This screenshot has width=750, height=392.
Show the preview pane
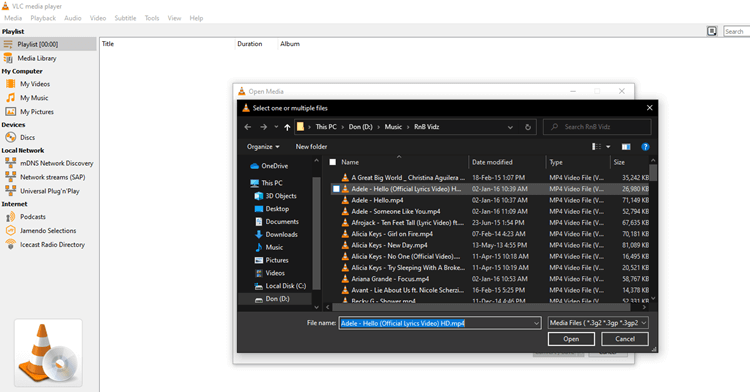point(626,147)
